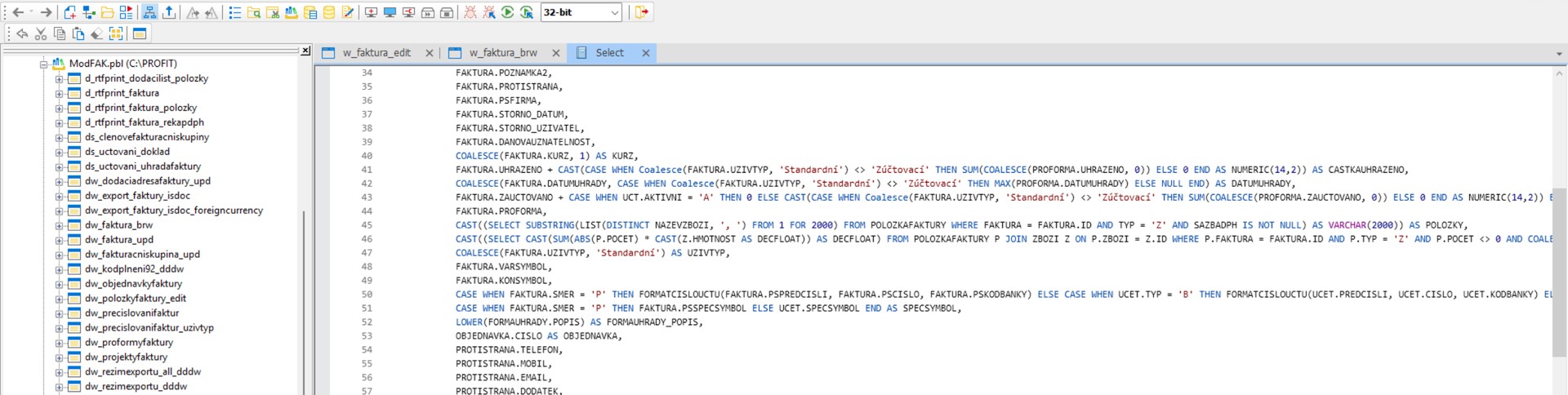Click the Cut scissors icon
The width and height of the screenshot is (1568, 395).
tap(41, 33)
